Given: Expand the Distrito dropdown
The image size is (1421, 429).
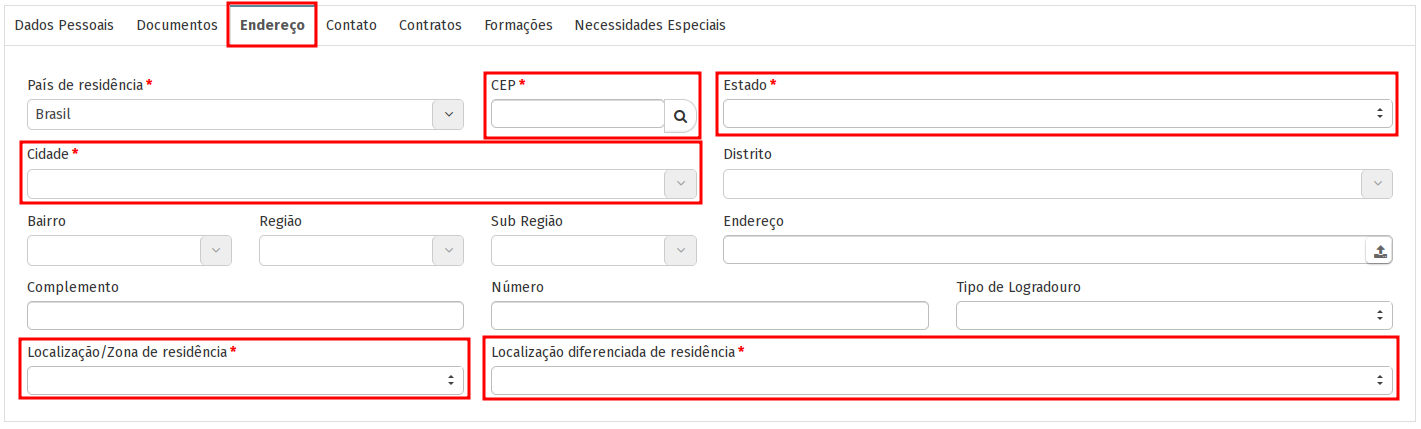Looking at the screenshot, I should [x=1376, y=184].
